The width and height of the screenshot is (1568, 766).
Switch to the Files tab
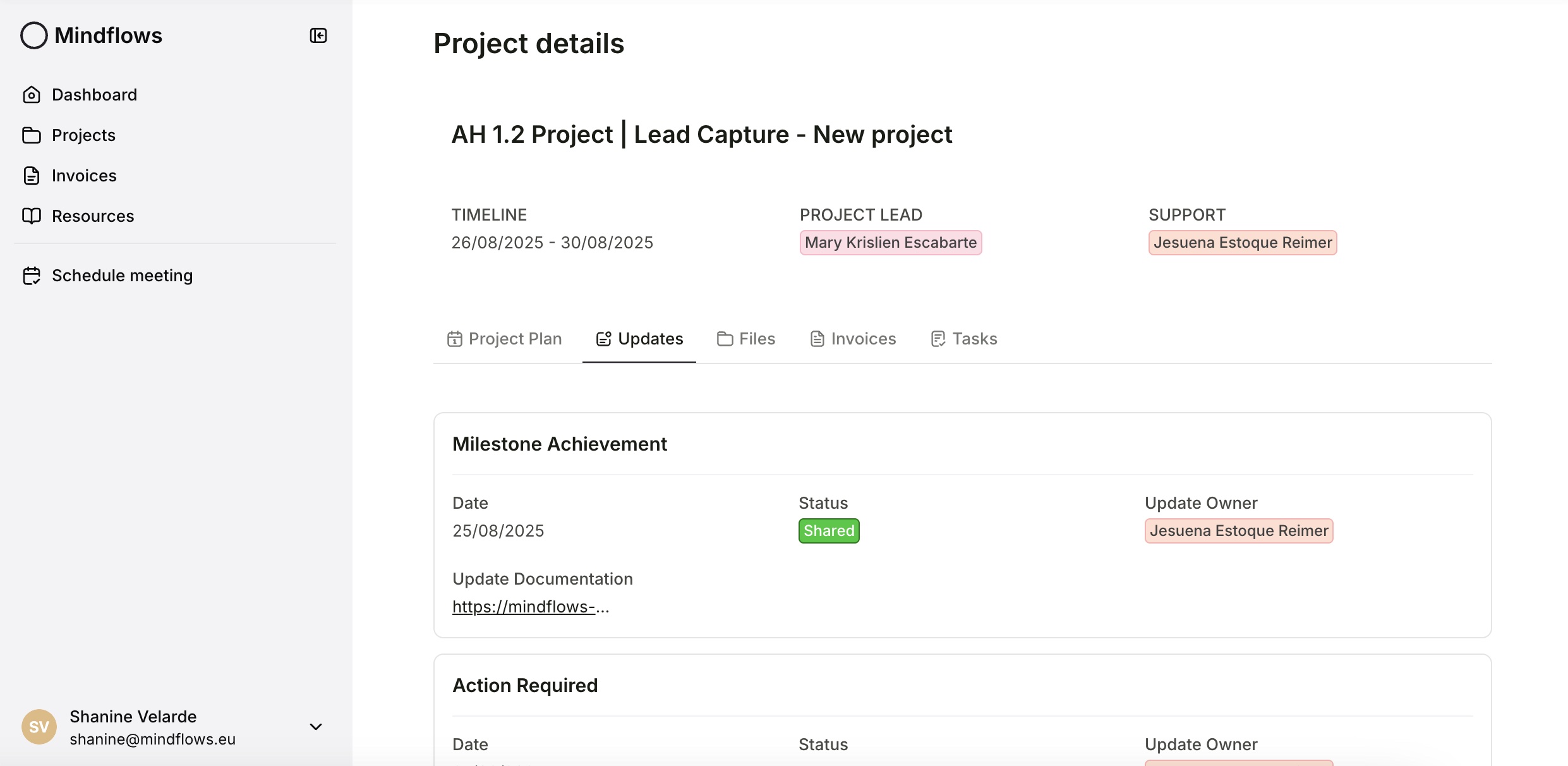tap(757, 338)
